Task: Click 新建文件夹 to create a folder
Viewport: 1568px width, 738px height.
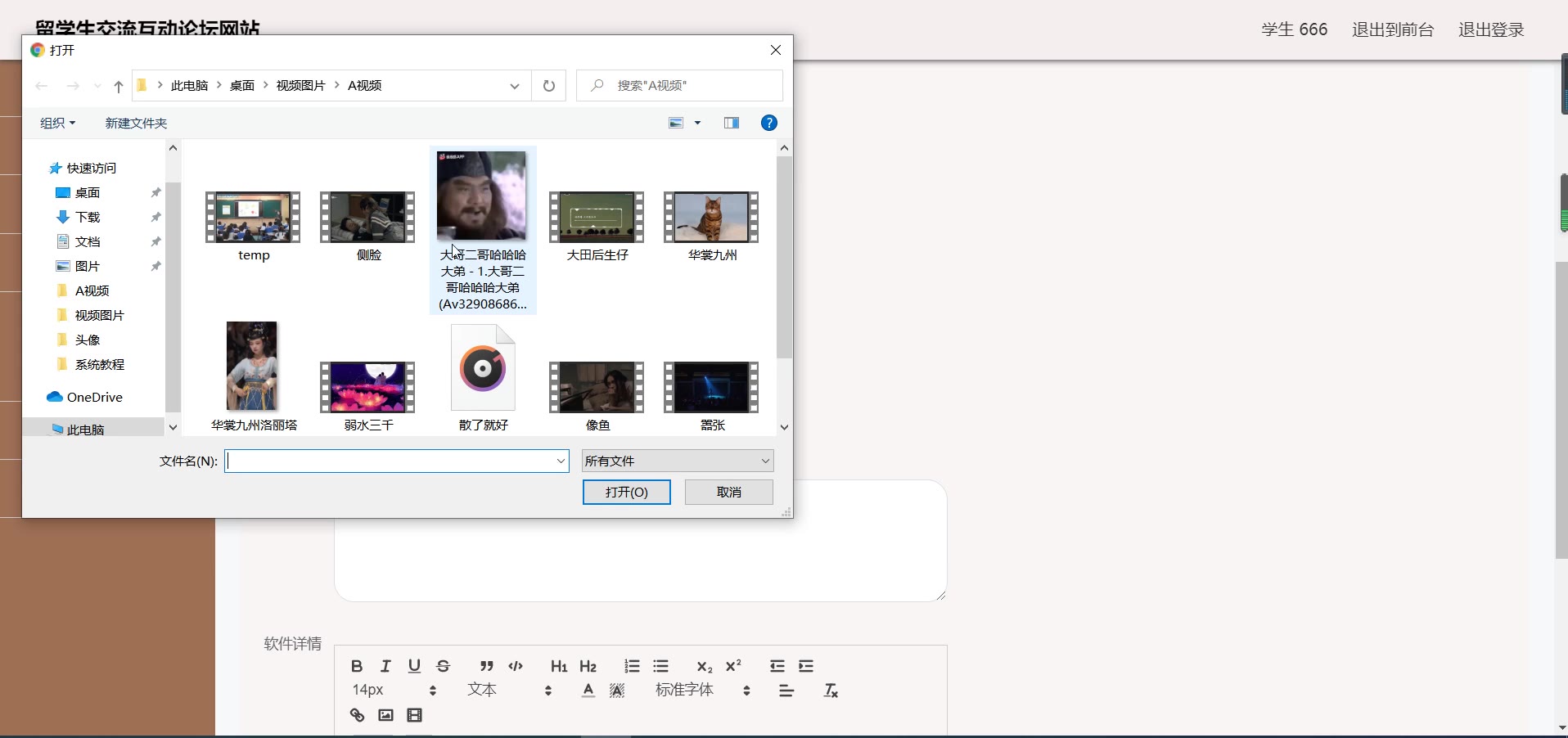Action: 136,123
